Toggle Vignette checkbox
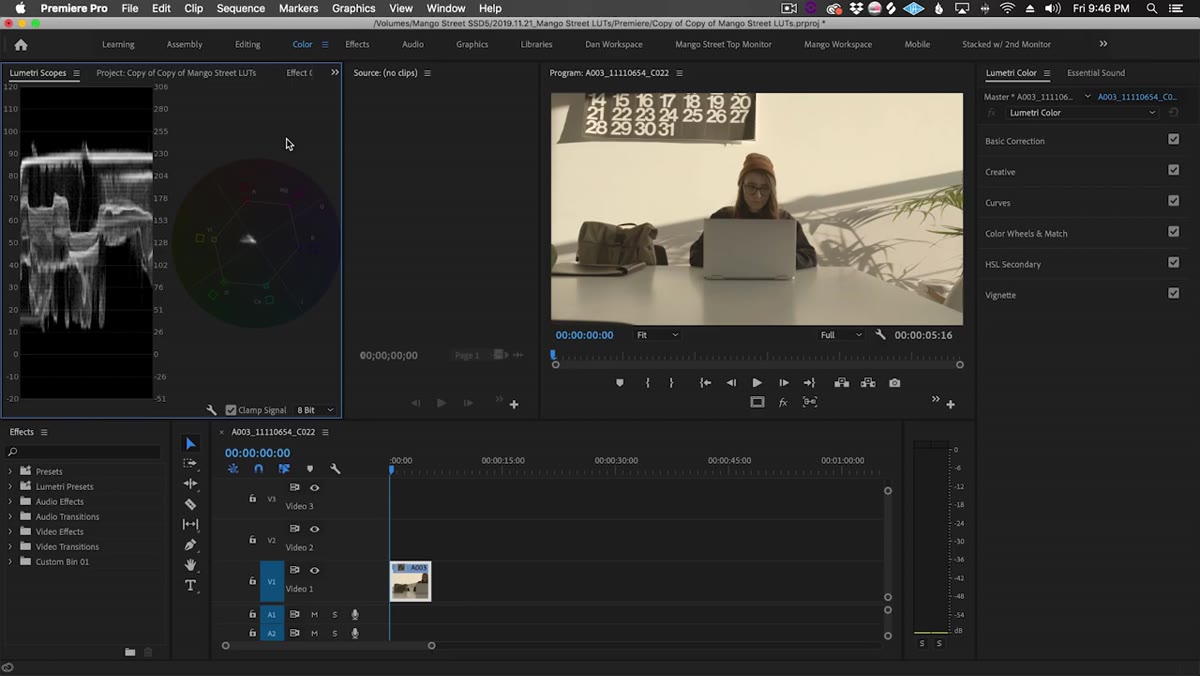Image resolution: width=1200 pixels, height=676 pixels. [1174, 294]
